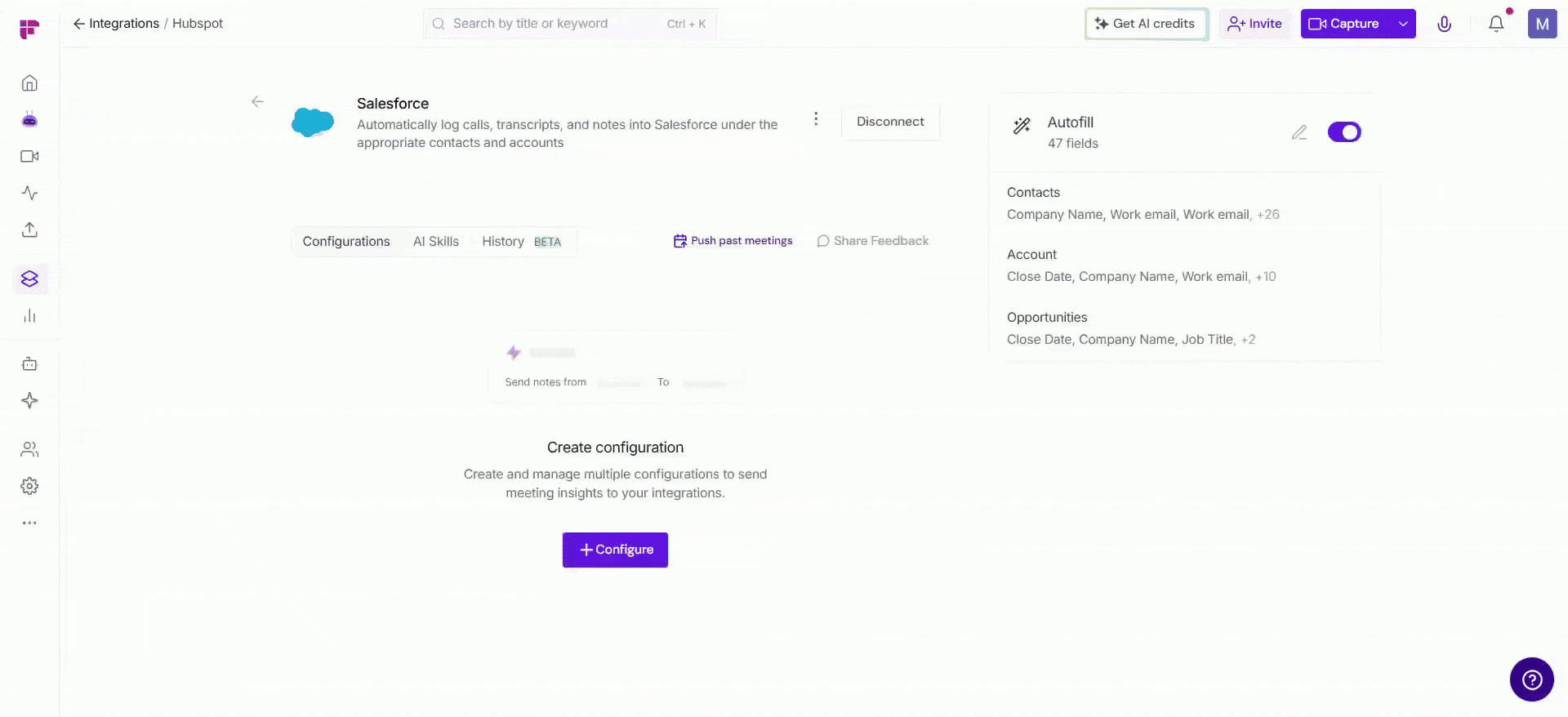The height and width of the screenshot is (717, 1568).
Task: Click the Account +10 more fields indicator
Action: pyautogui.click(x=1266, y=277)
